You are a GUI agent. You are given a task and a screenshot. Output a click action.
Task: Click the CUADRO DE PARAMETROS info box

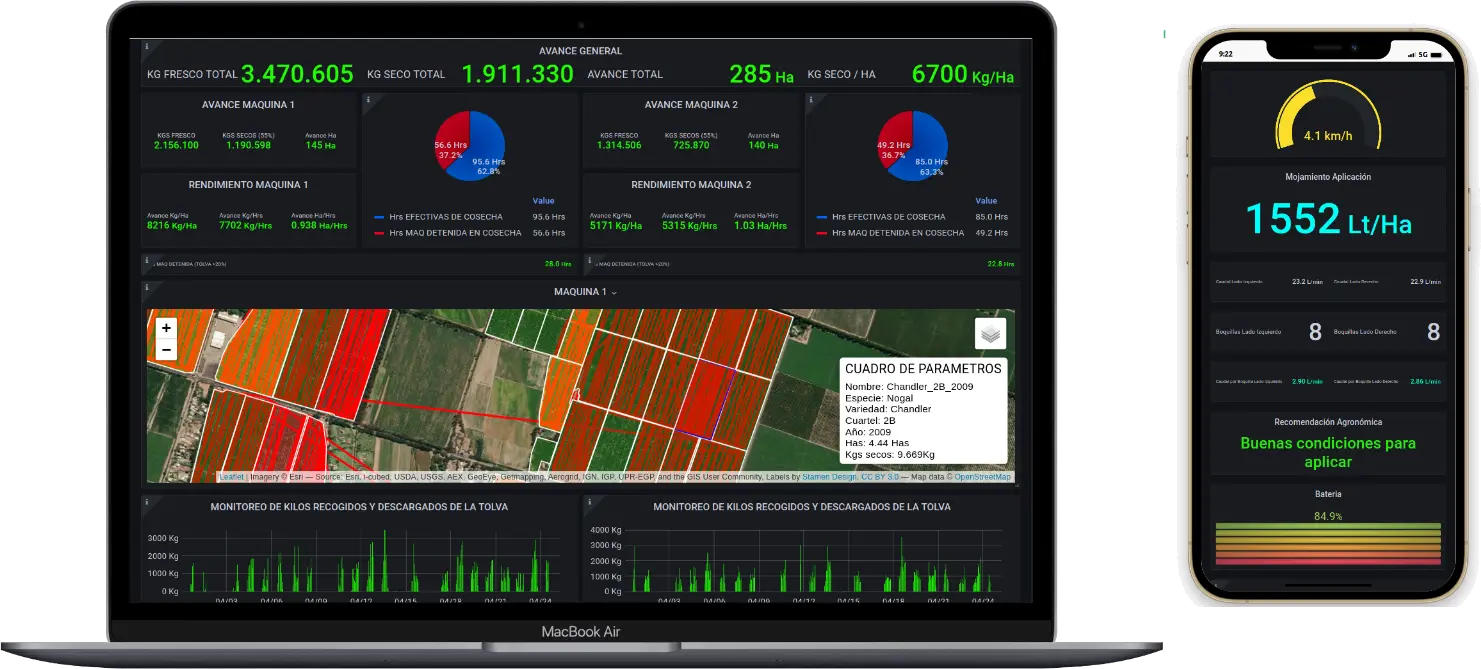click(x=923, y=411)
